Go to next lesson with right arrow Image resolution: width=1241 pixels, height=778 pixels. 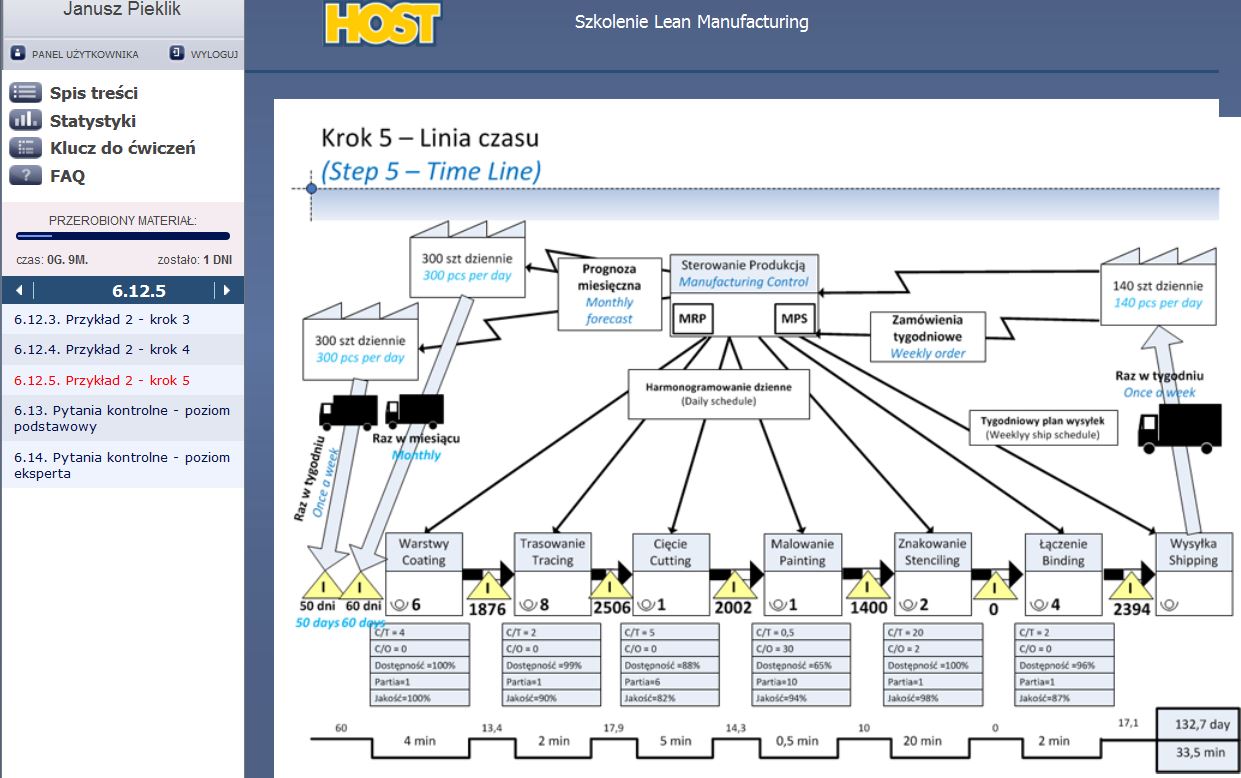(x=227, y=291)
